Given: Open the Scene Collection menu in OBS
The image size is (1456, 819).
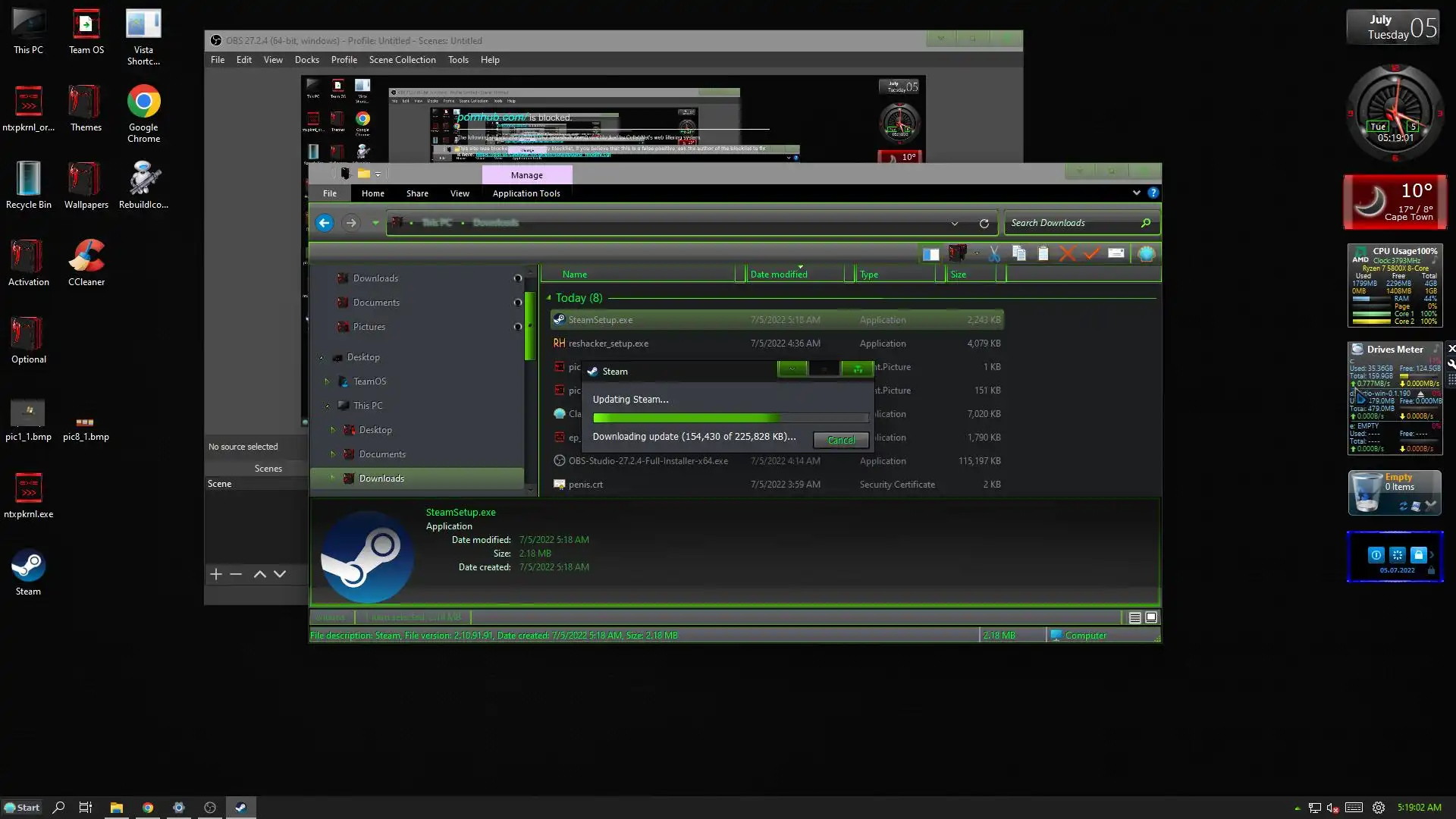Looking at the screenshot, I should (x=402, y=60).
